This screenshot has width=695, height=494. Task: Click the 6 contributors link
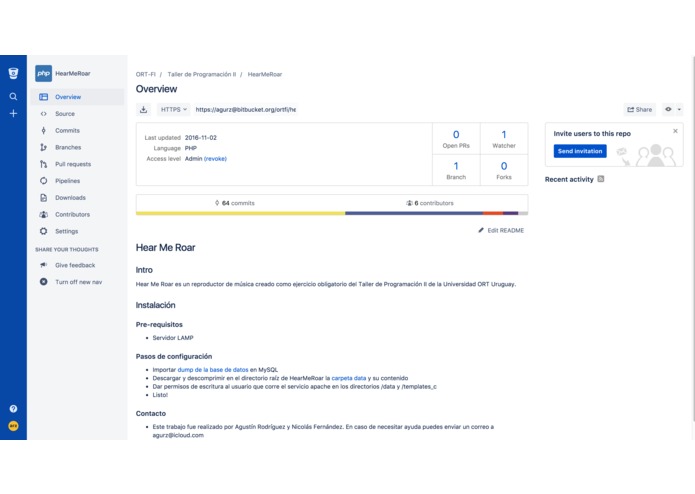pos(430,203)
